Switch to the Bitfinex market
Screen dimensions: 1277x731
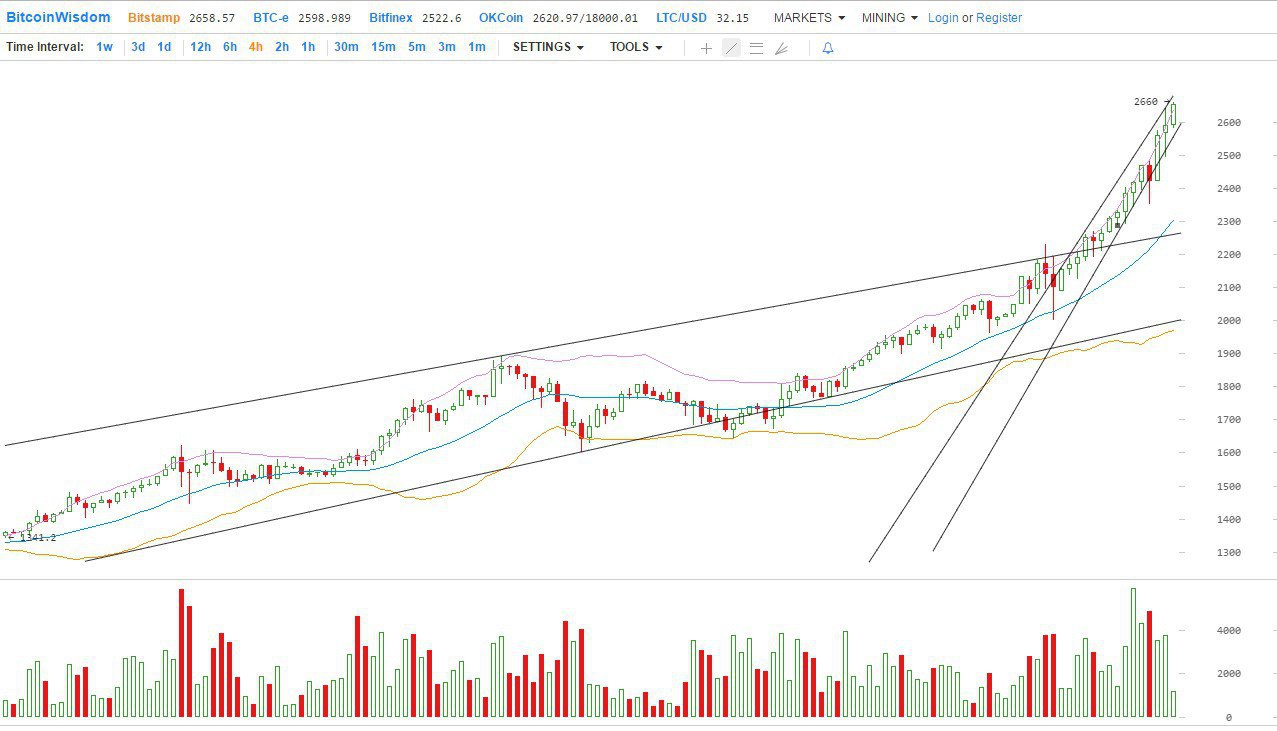click(389, 18)
